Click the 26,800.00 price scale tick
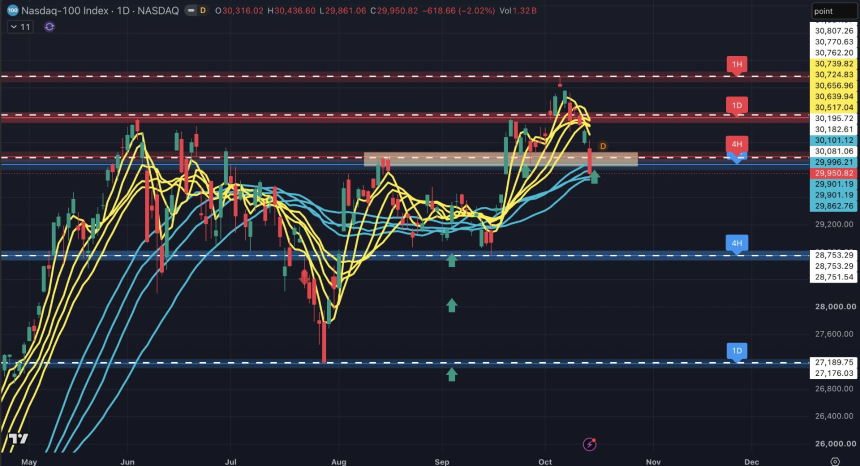This screenshot has height=466, width=860. pyautogui.click(x=835, y=389)
